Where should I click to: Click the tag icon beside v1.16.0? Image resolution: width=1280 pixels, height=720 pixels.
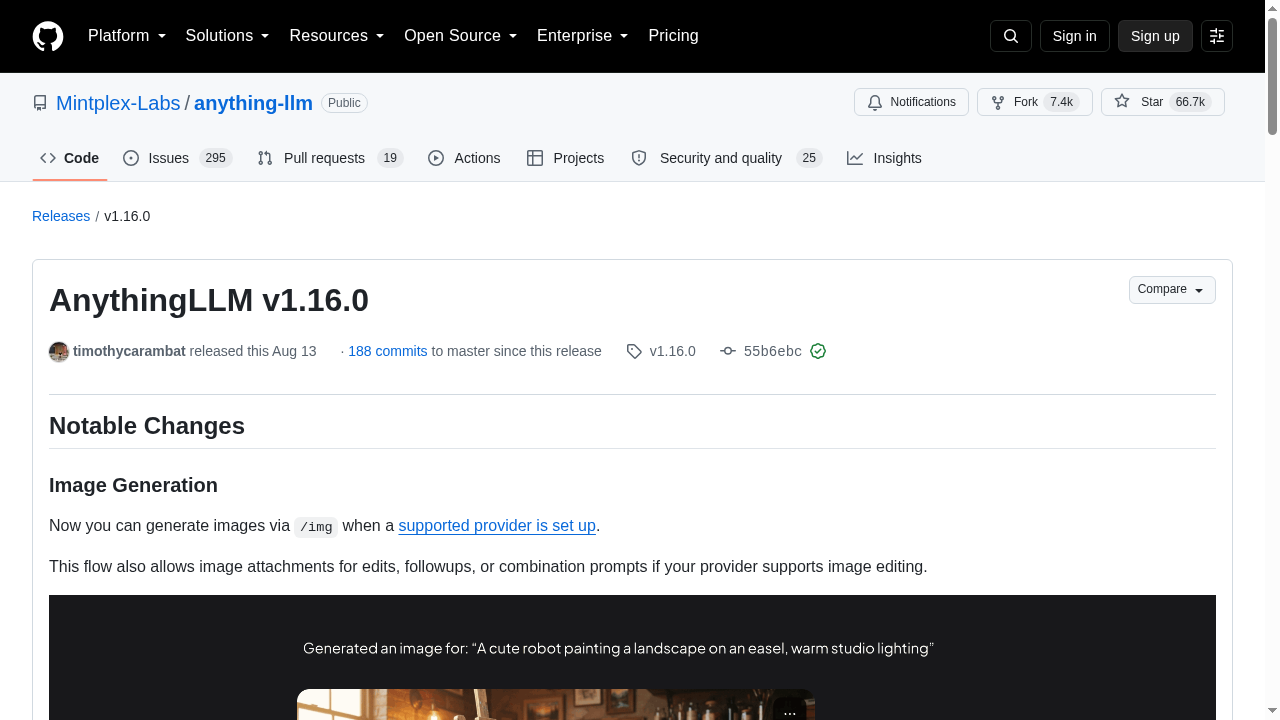pyautogui.click(x=634, y=351)
